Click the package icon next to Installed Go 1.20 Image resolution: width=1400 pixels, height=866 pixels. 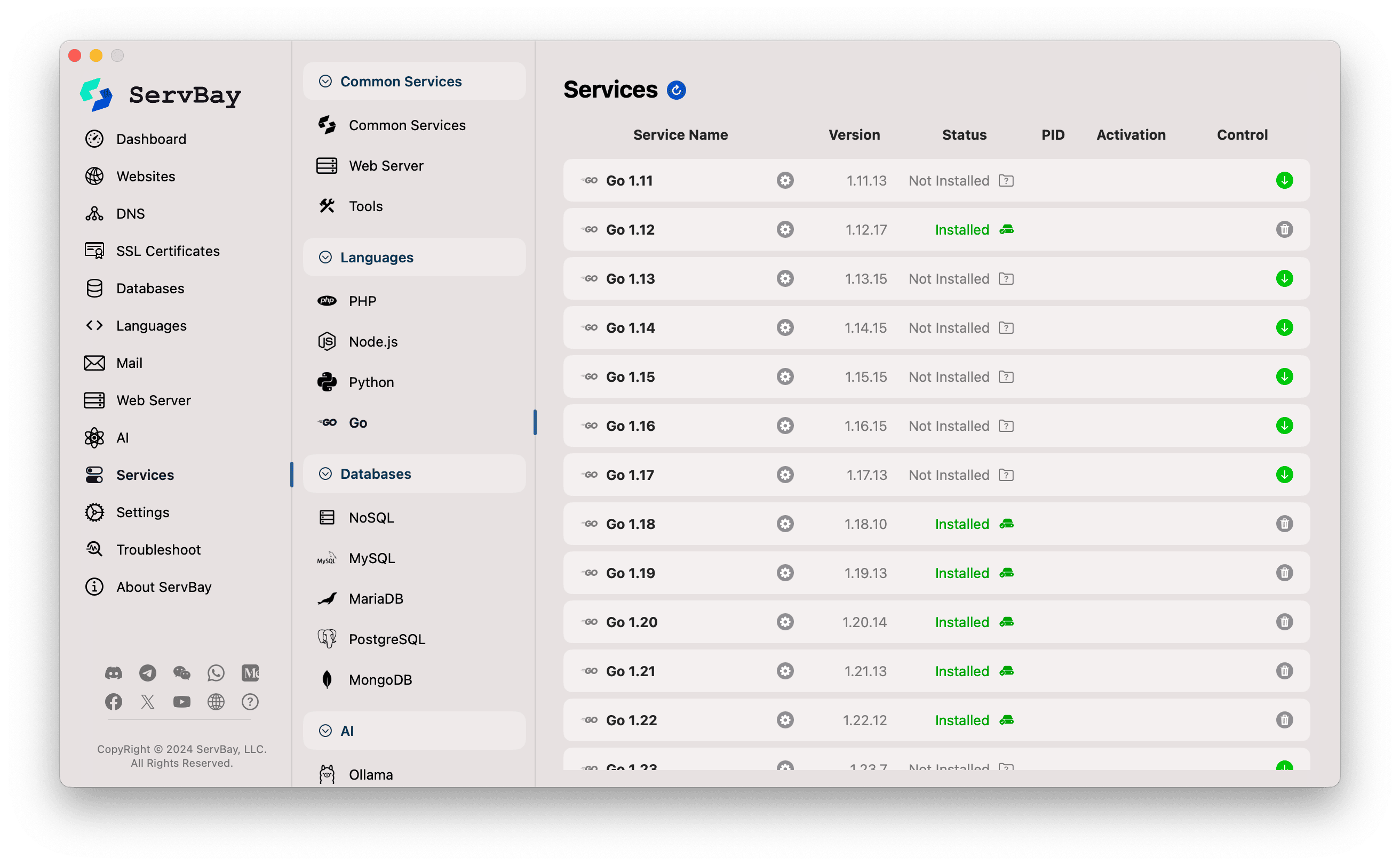1007,622
